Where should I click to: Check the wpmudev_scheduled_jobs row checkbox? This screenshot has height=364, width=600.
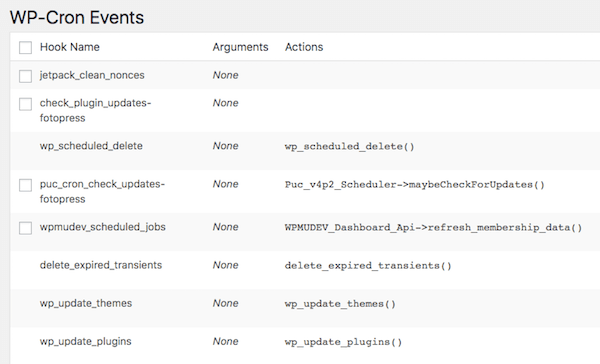tap(26, 228)
